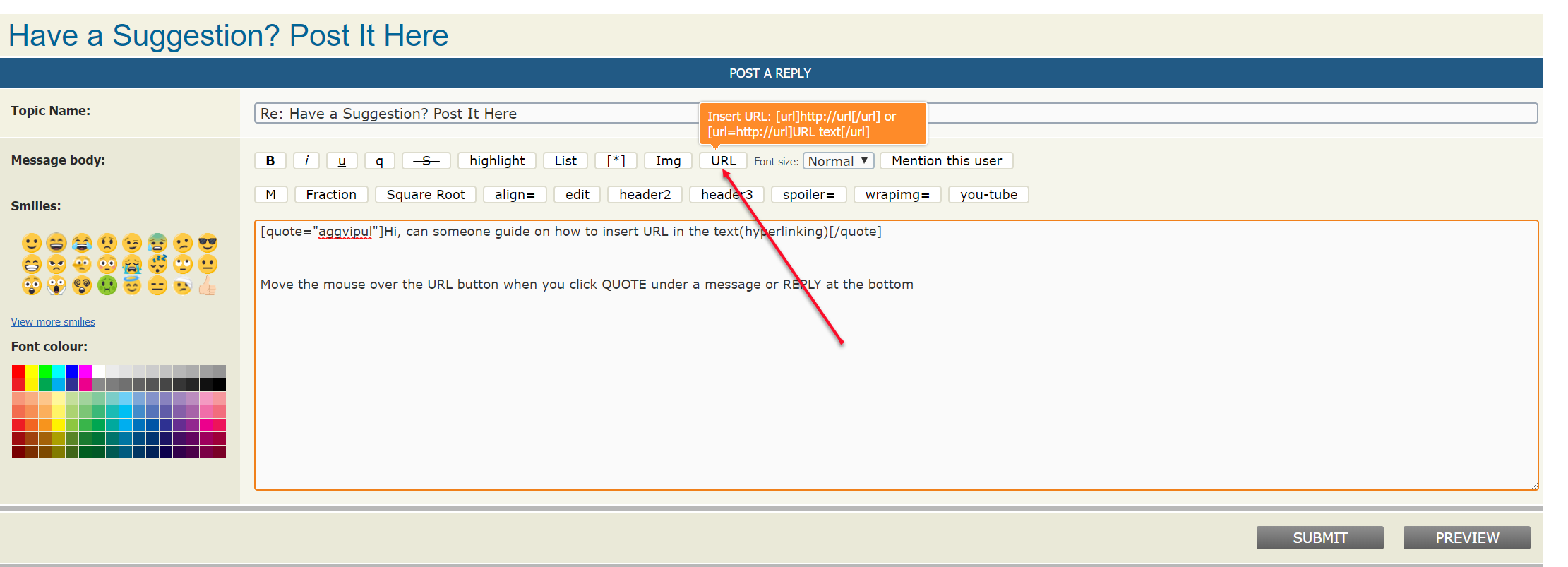Insert the winking face smiley
Screen dimensions: 1568x567
tap(132, 244)
